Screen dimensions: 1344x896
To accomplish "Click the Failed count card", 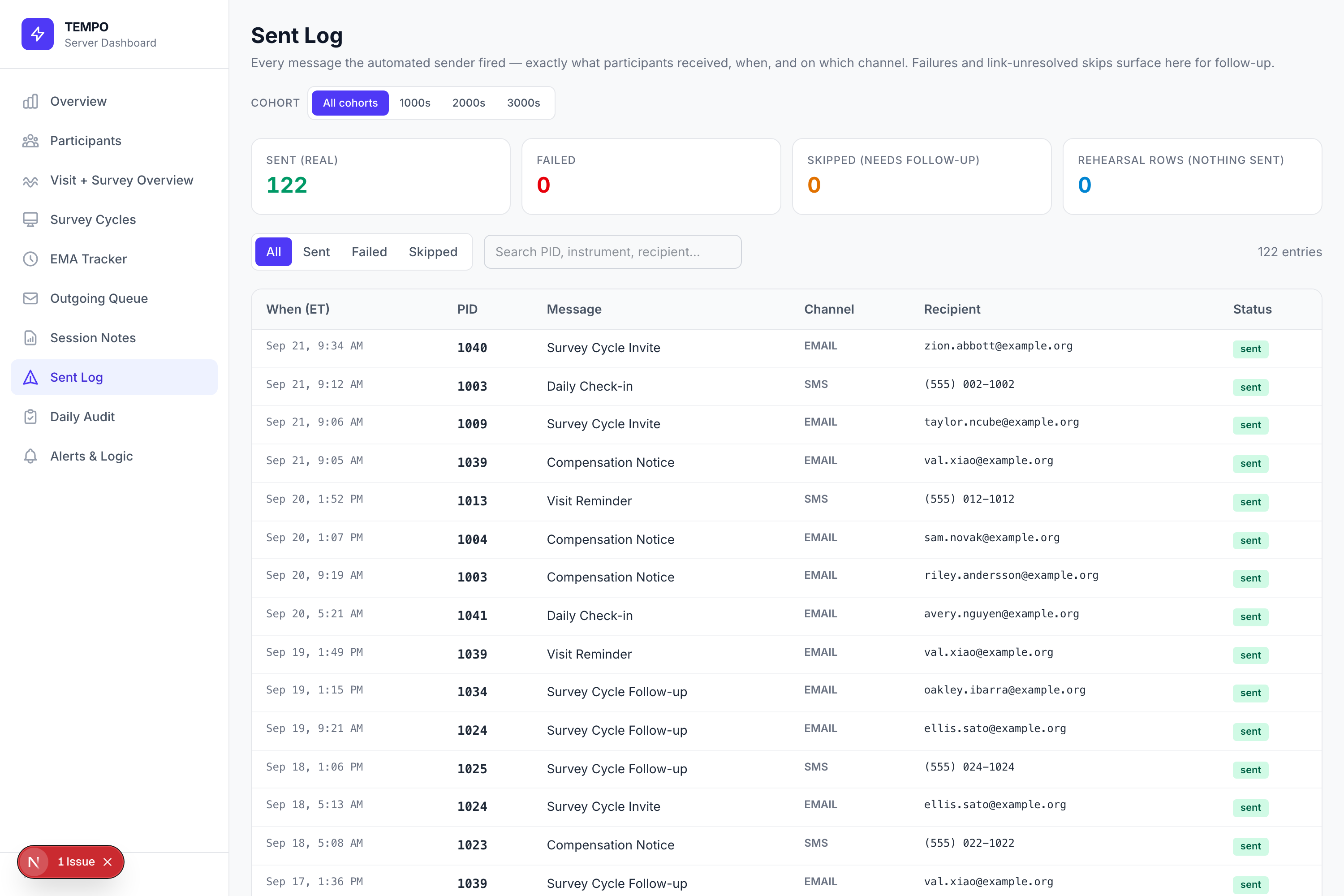I will coord(651,177).
